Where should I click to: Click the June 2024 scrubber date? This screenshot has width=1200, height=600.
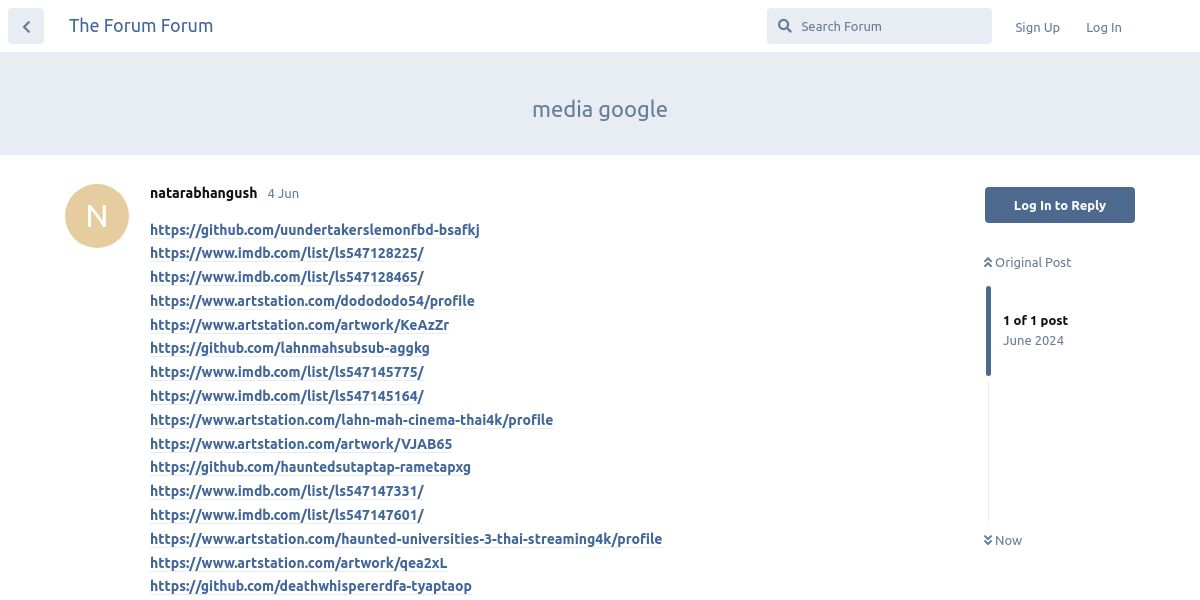click(1033, 340)
